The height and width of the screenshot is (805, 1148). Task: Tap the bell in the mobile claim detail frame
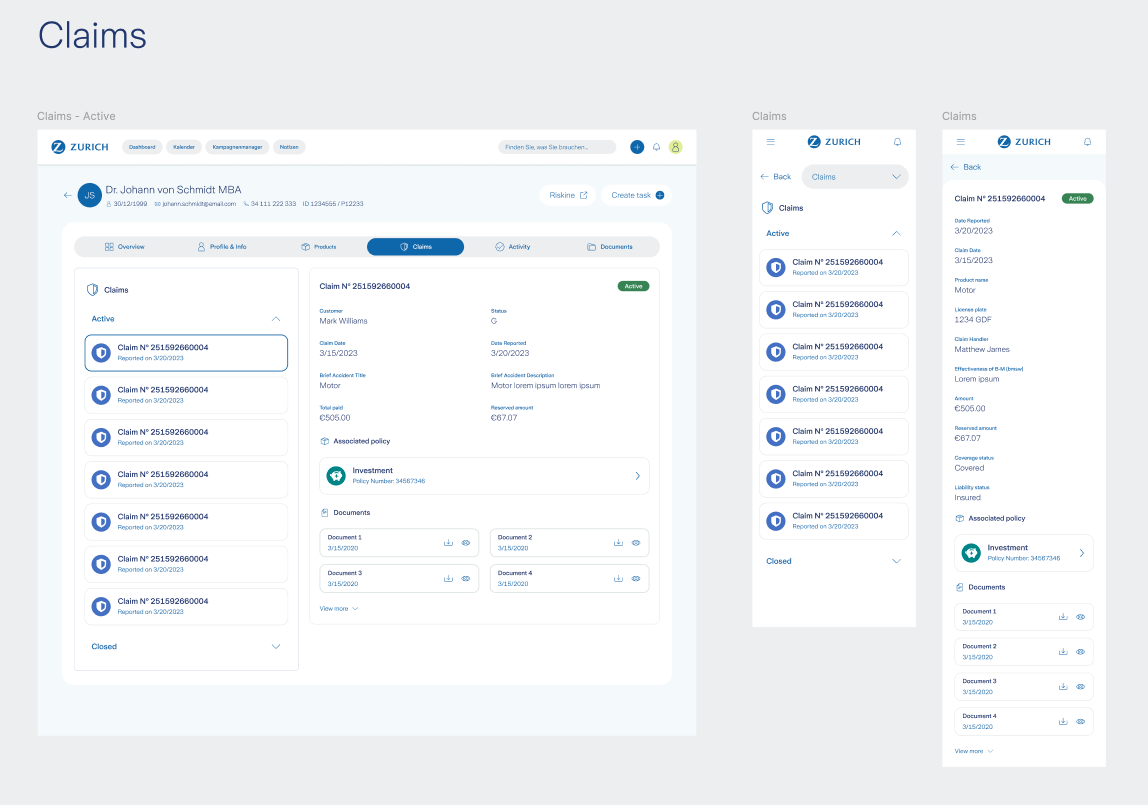click(1087, 142)
